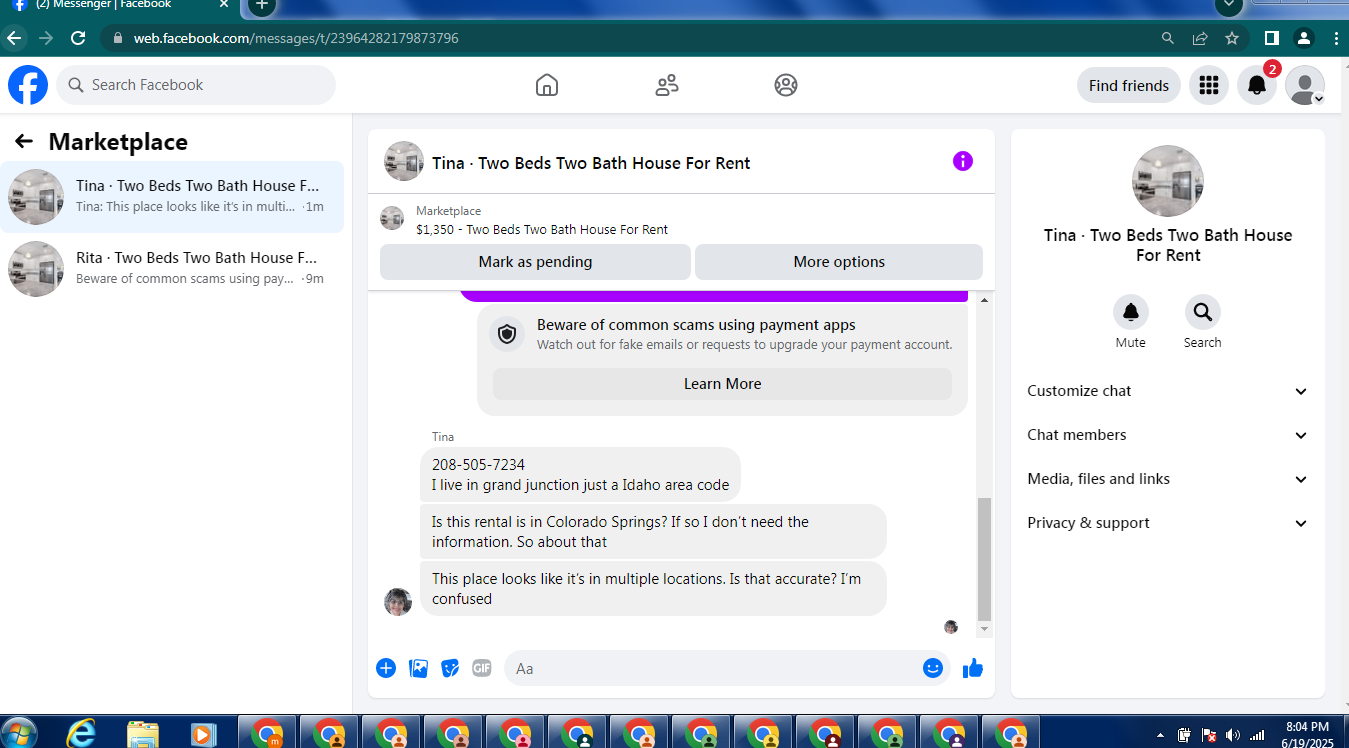
Task: Click the chat scrollbar thumb
Action: 984,559
